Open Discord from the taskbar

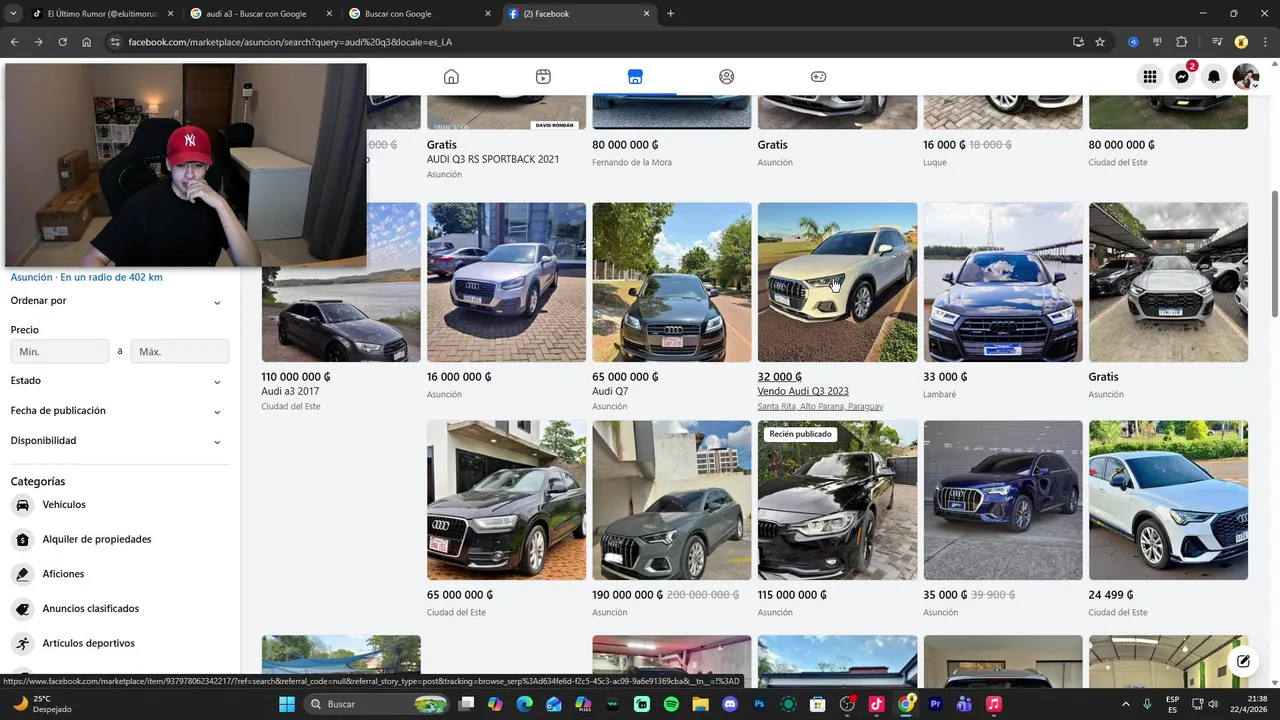tap(730, 704)
